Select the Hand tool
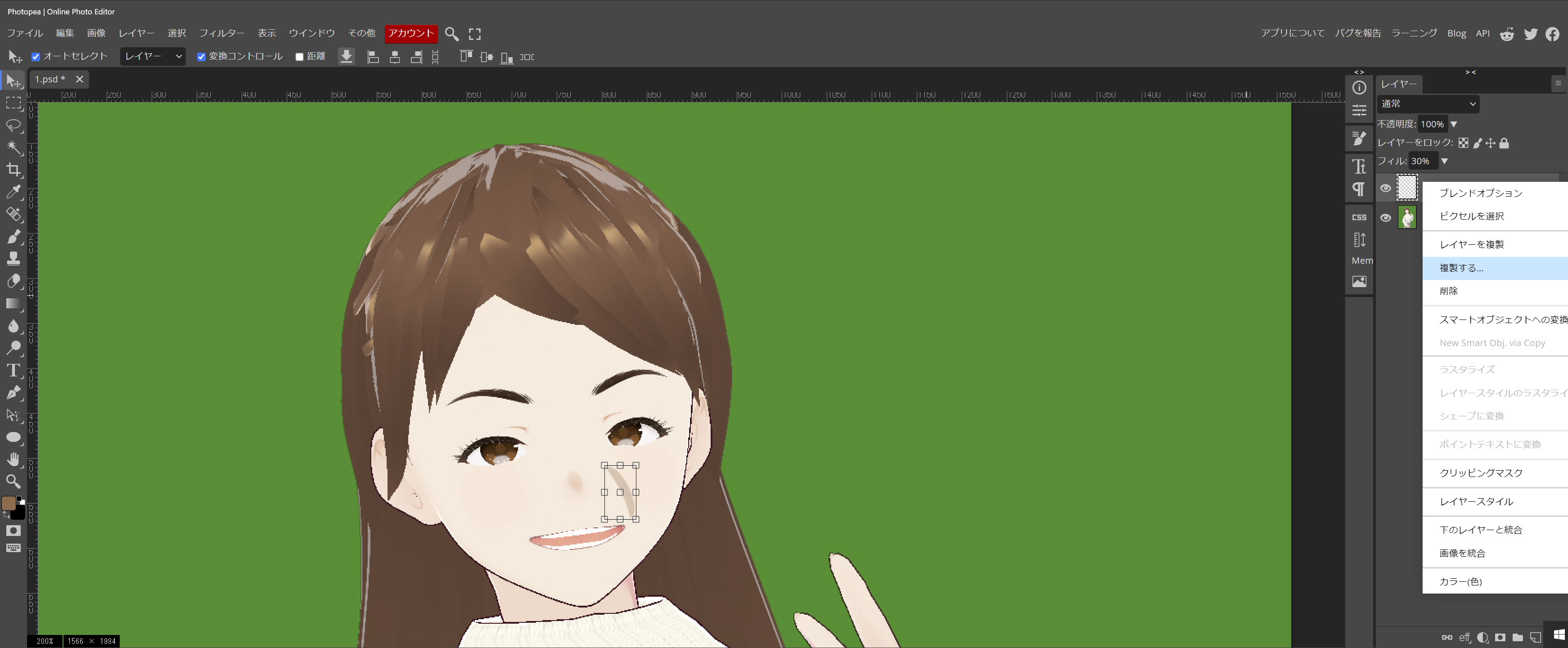Viewport: 1568px width, 648px height. [x=14, y=459]
